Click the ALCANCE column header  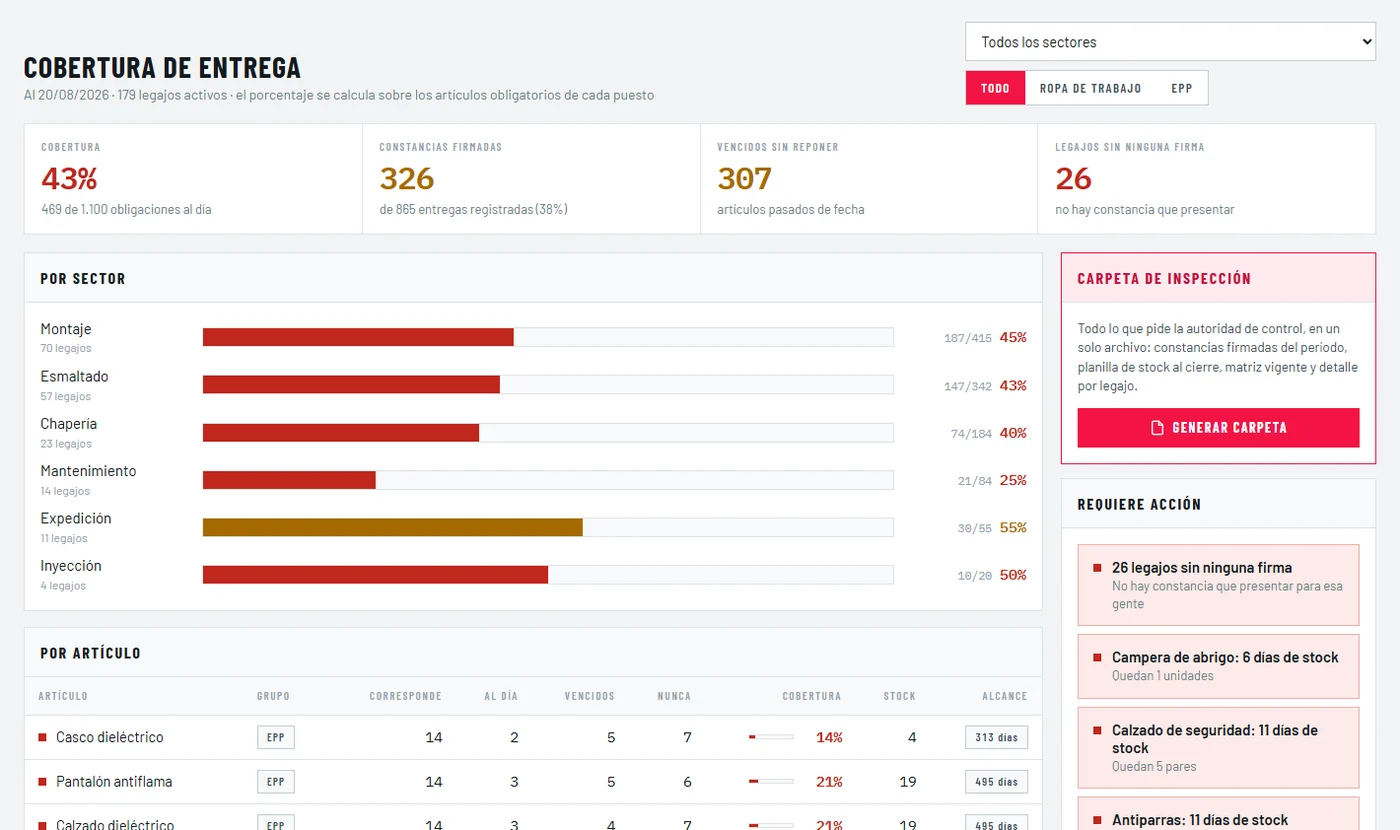1004,696
